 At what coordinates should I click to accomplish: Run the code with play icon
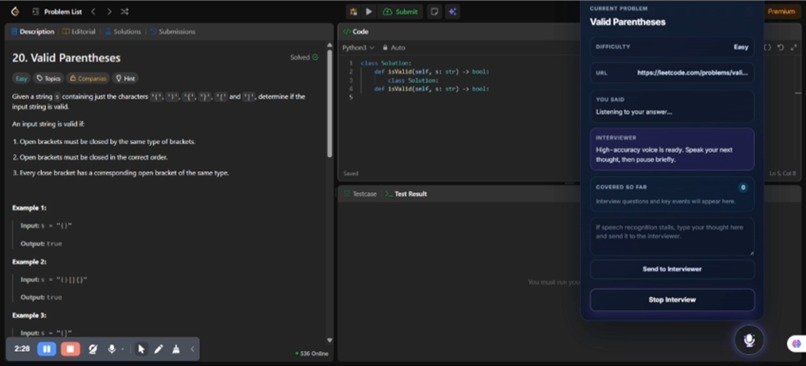pos(369,11)
